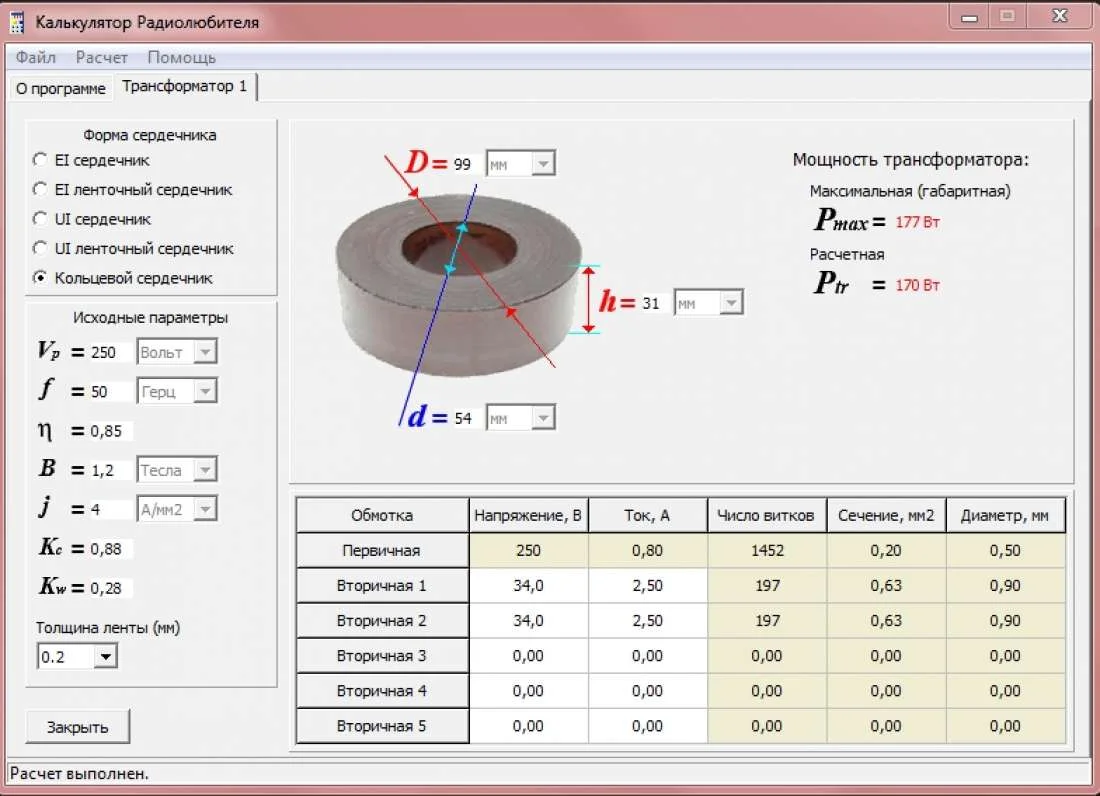Open the мм unit dropdown for D
The height and width of the screenshot is (796, 1100).
(521, 164)
